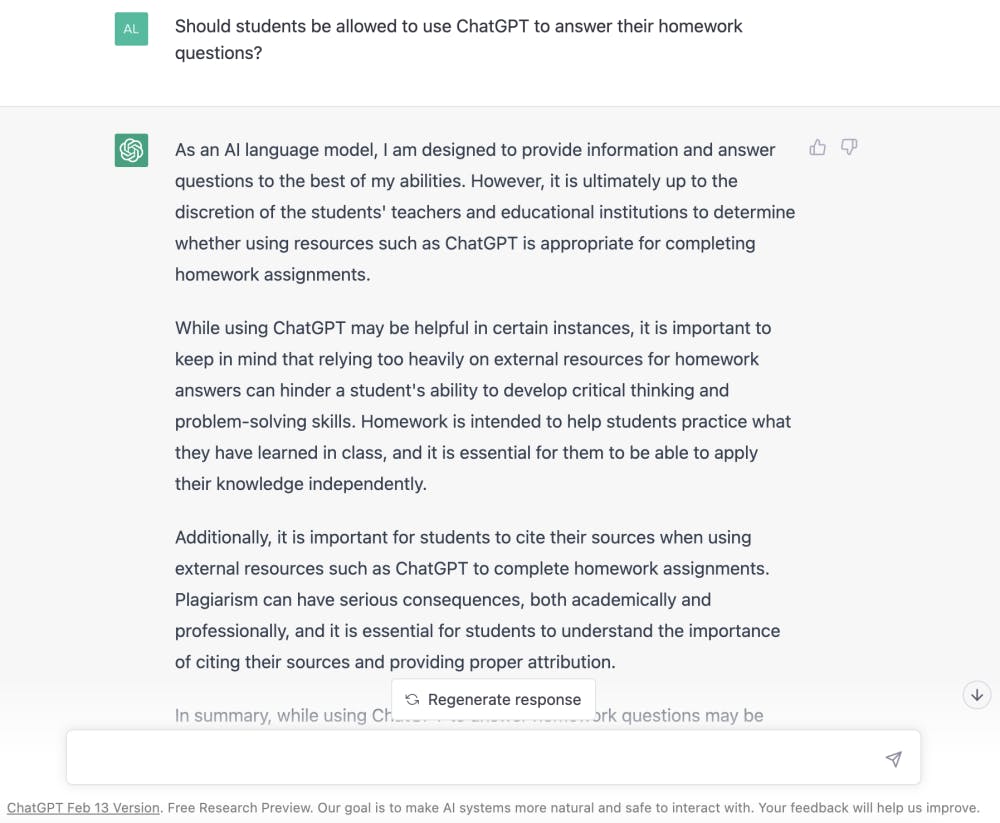The width and height of the screenshot is (1000, 823).
Task: Click the thumbs down feedback icon
Action: tap(849, 148)
